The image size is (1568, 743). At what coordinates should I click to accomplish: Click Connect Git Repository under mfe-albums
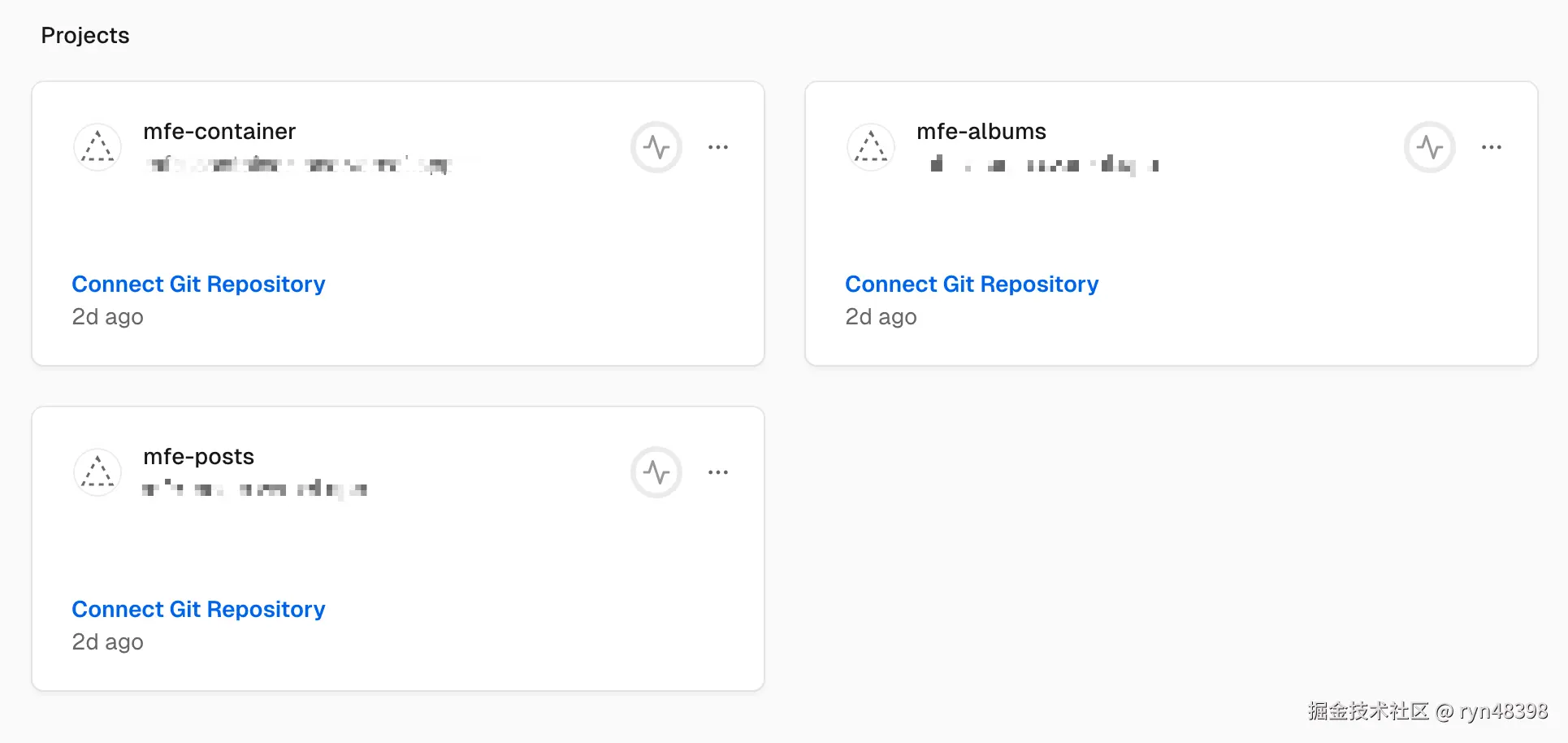[972, 284]
